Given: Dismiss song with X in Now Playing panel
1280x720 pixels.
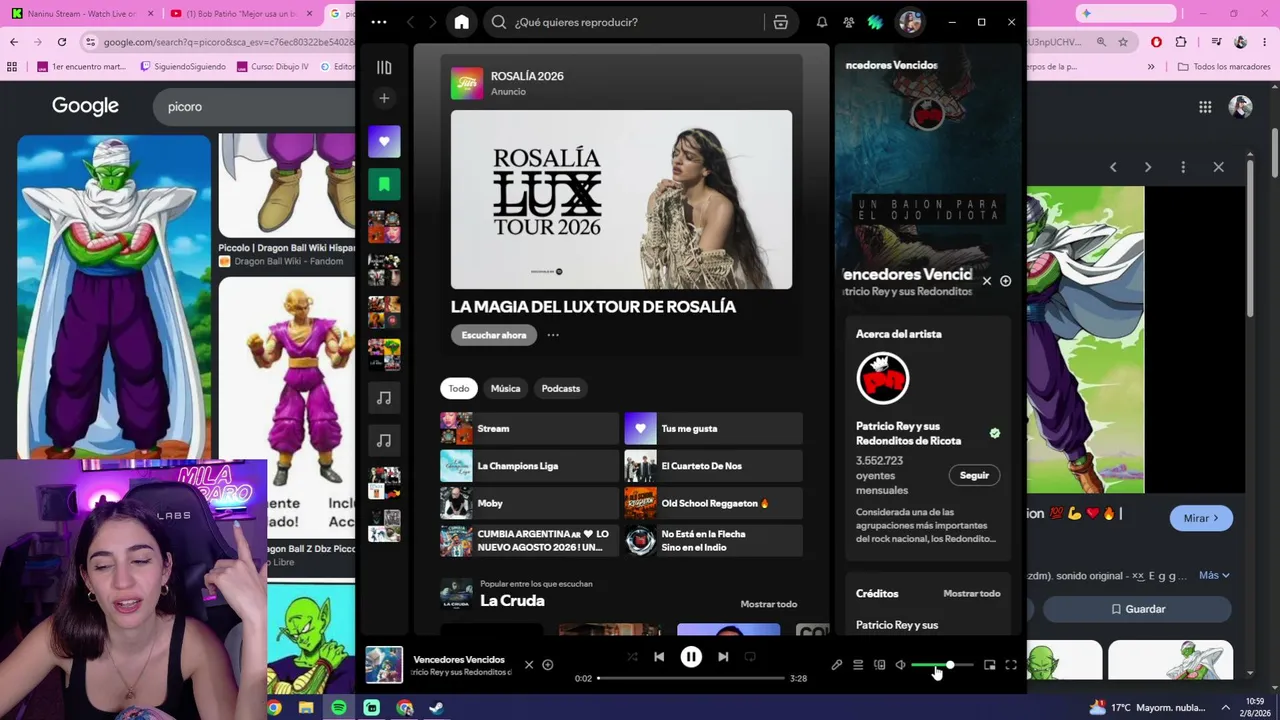Looking at the screenshot, I should [987, 281].
